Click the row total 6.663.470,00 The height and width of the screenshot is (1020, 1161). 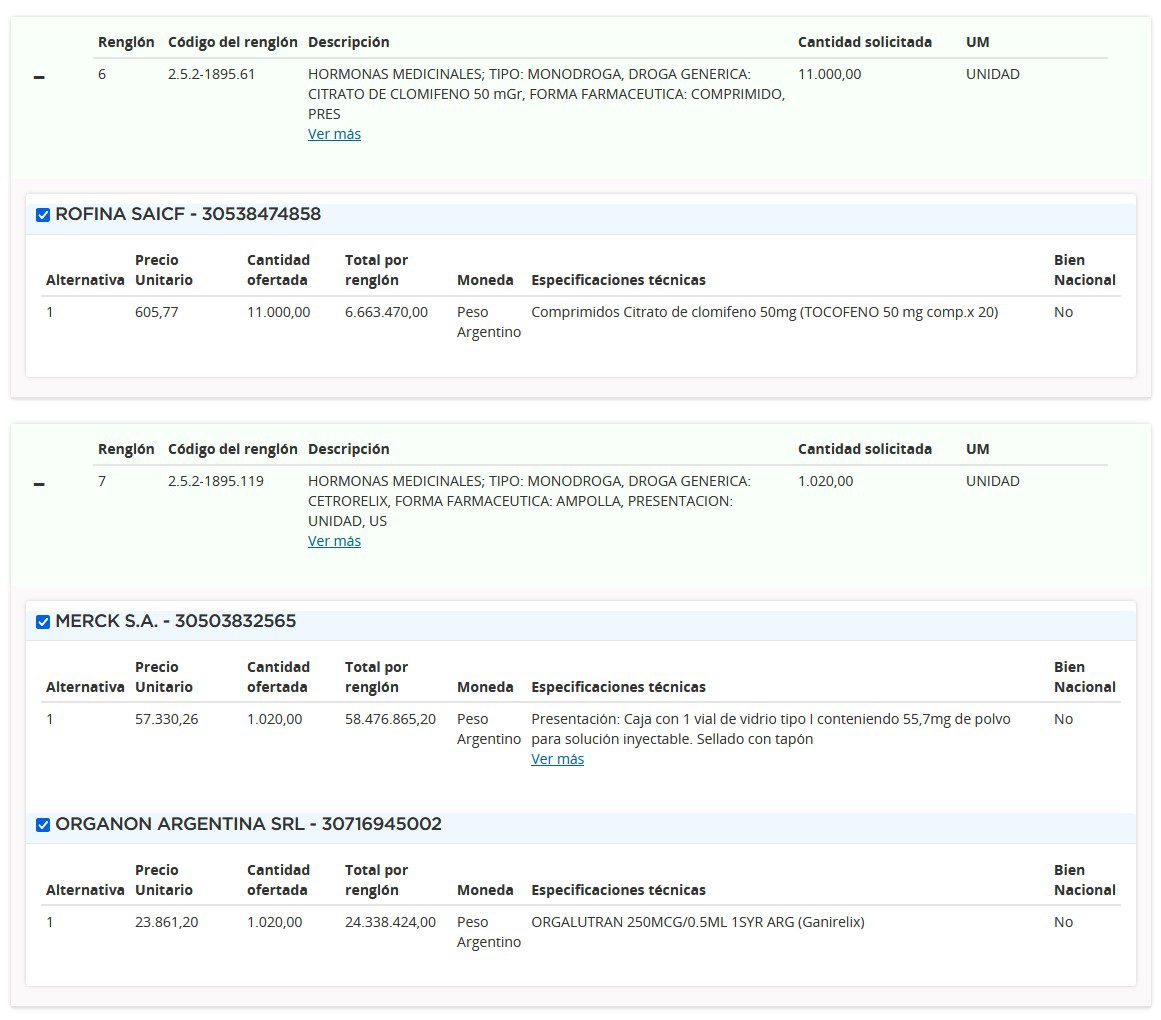(x=386, y=312)
